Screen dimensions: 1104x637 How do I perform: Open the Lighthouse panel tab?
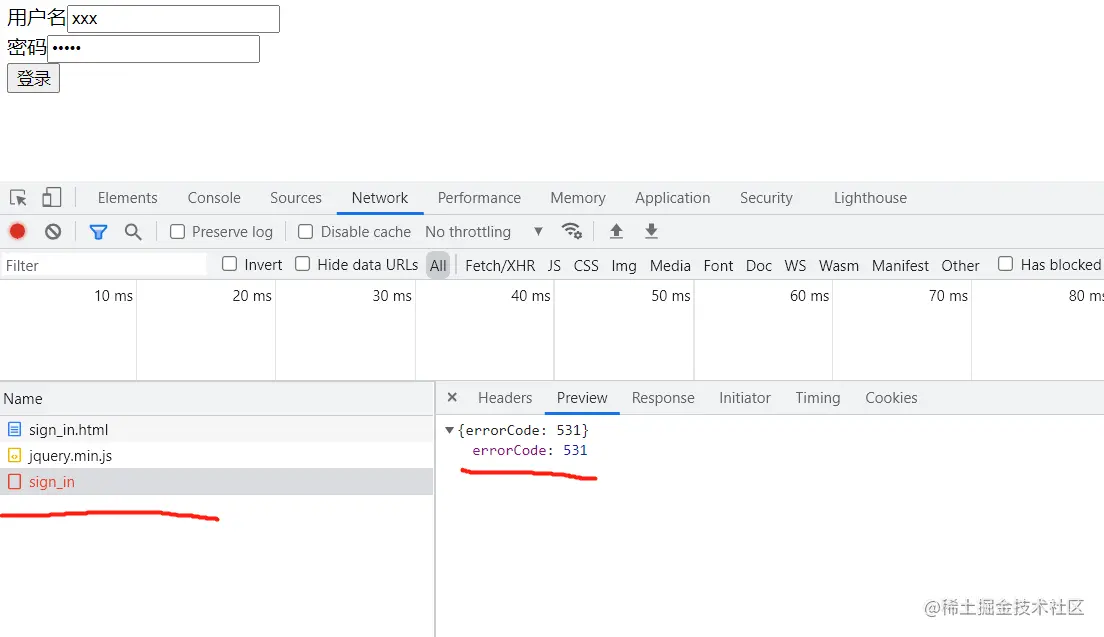tap(870, 198)
